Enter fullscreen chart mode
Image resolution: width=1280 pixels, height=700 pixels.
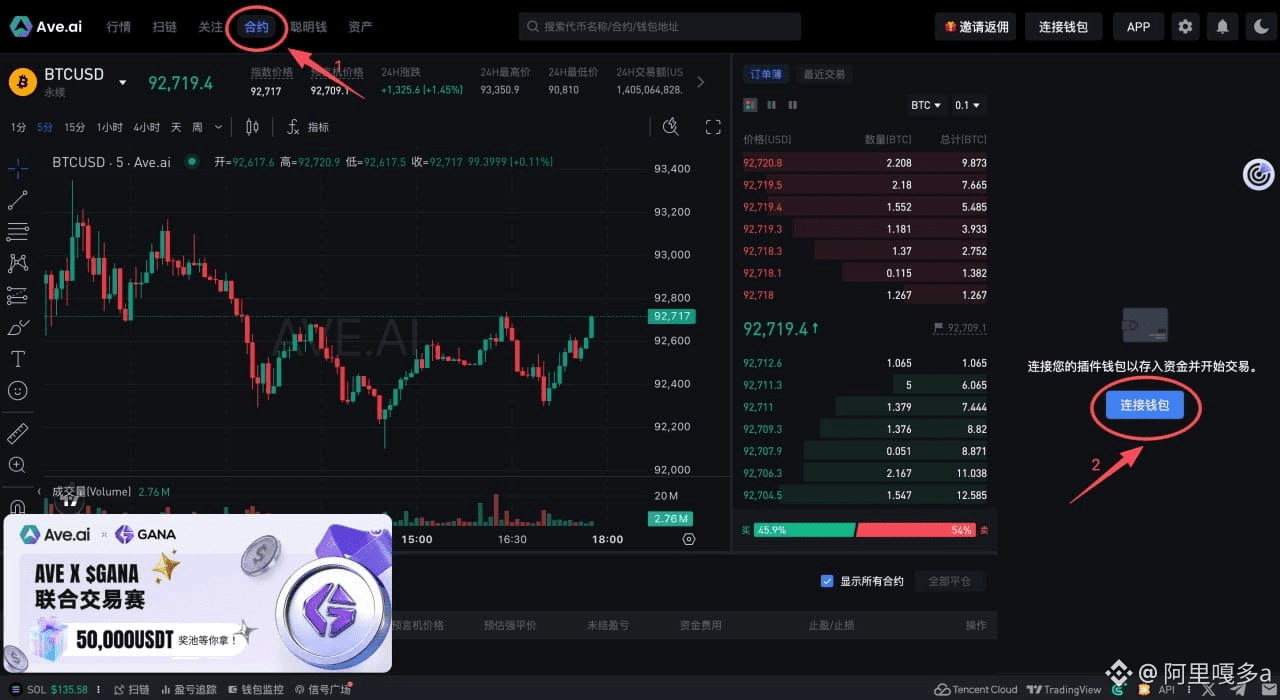click(713, 127)
